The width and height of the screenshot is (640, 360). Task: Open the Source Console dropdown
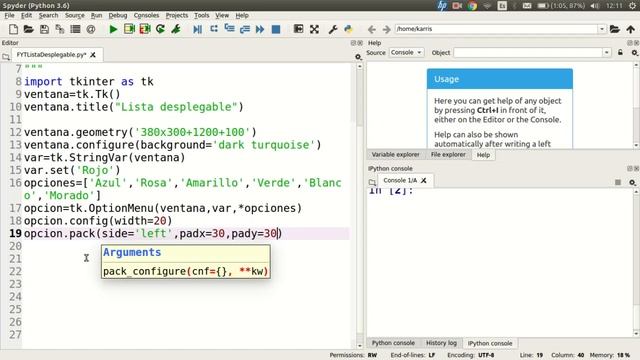pos(407,53)
